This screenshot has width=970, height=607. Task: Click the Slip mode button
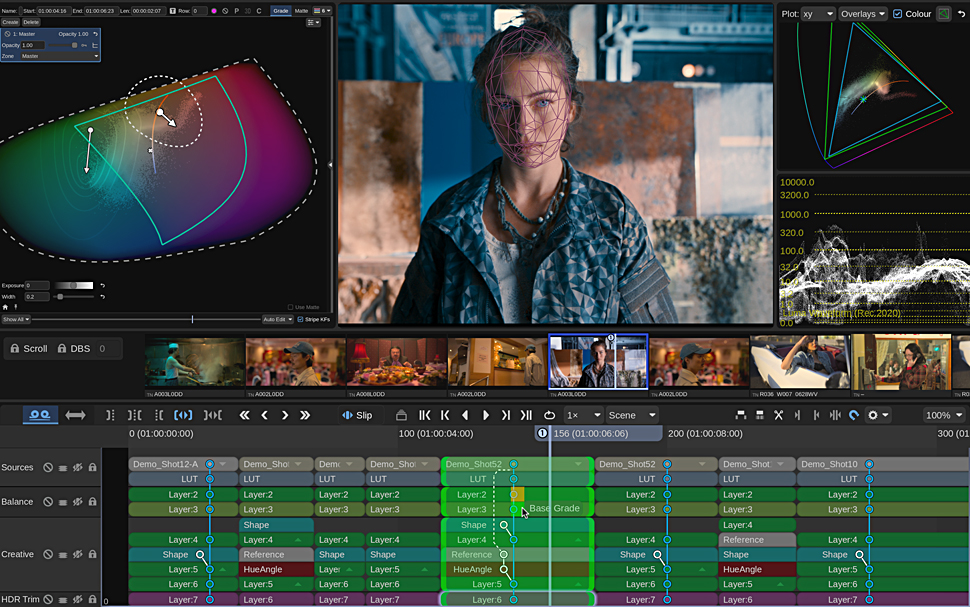pyautogui.click(x=356, y=415)
